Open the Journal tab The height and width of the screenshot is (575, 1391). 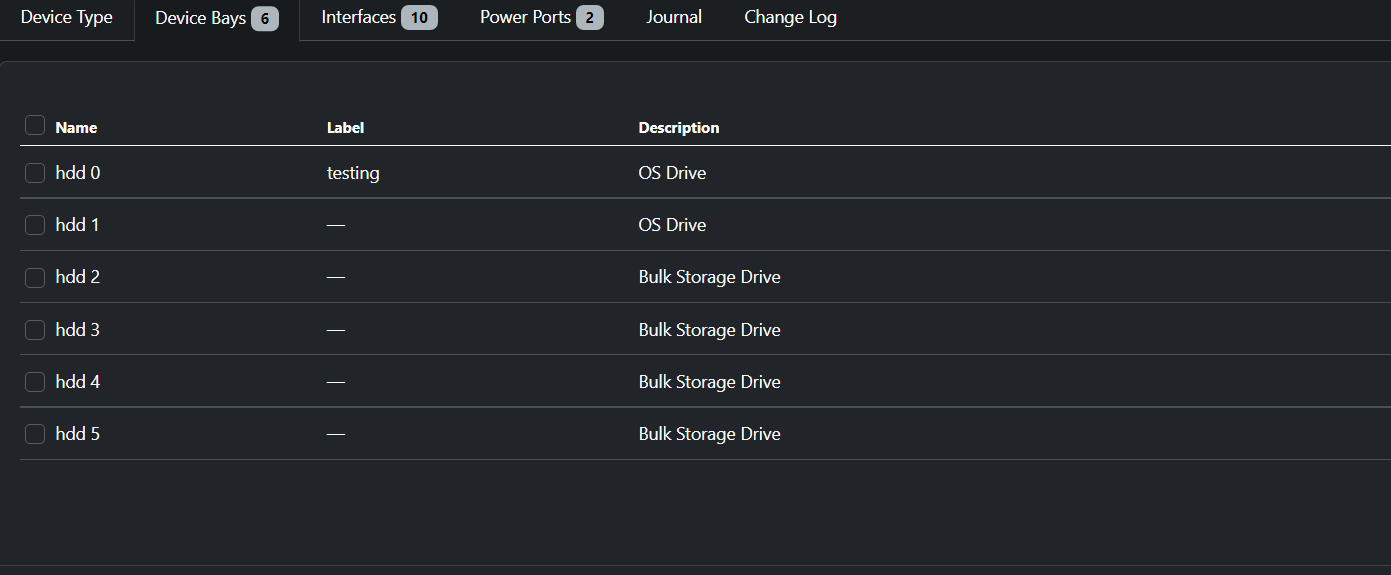click(x=674, y=17)
